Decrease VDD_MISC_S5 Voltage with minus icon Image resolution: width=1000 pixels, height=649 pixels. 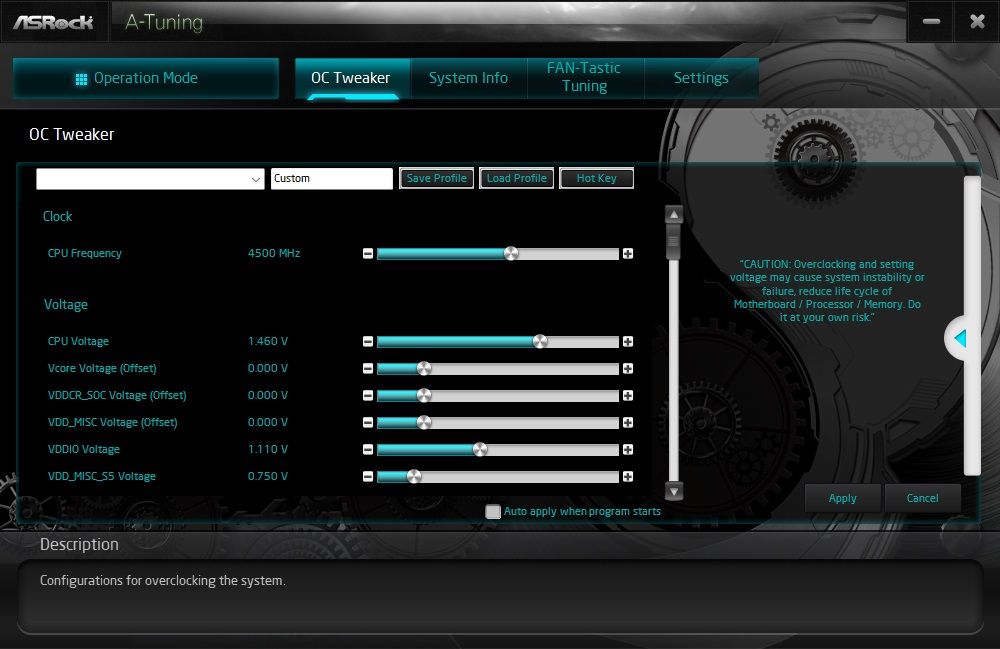(x=368, y=477)
